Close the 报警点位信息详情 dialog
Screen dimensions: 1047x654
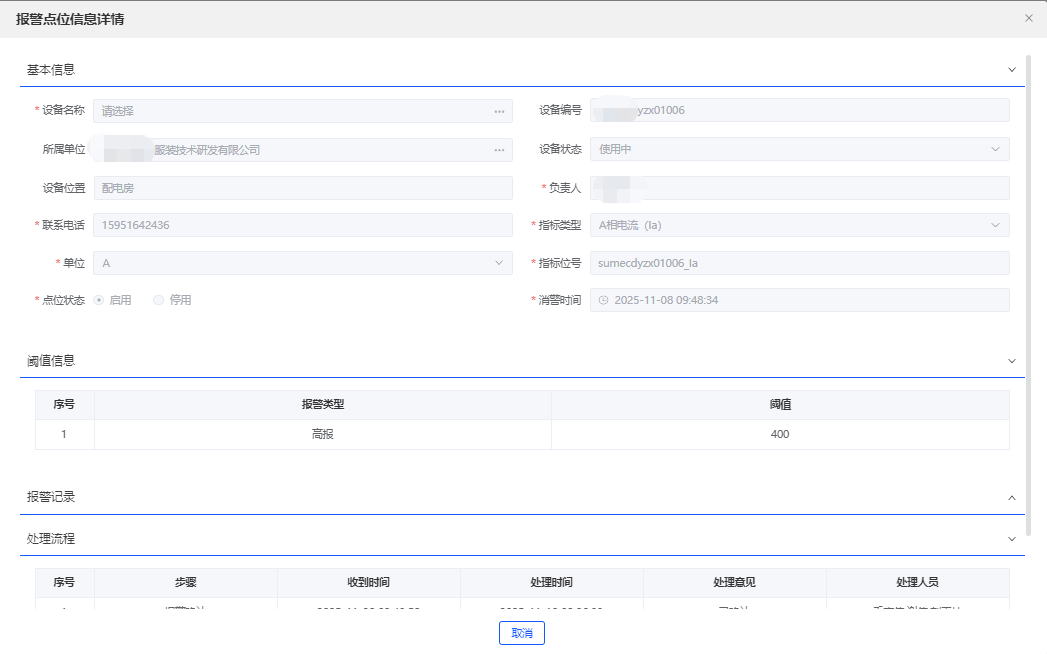click(x=1028, y=17)
